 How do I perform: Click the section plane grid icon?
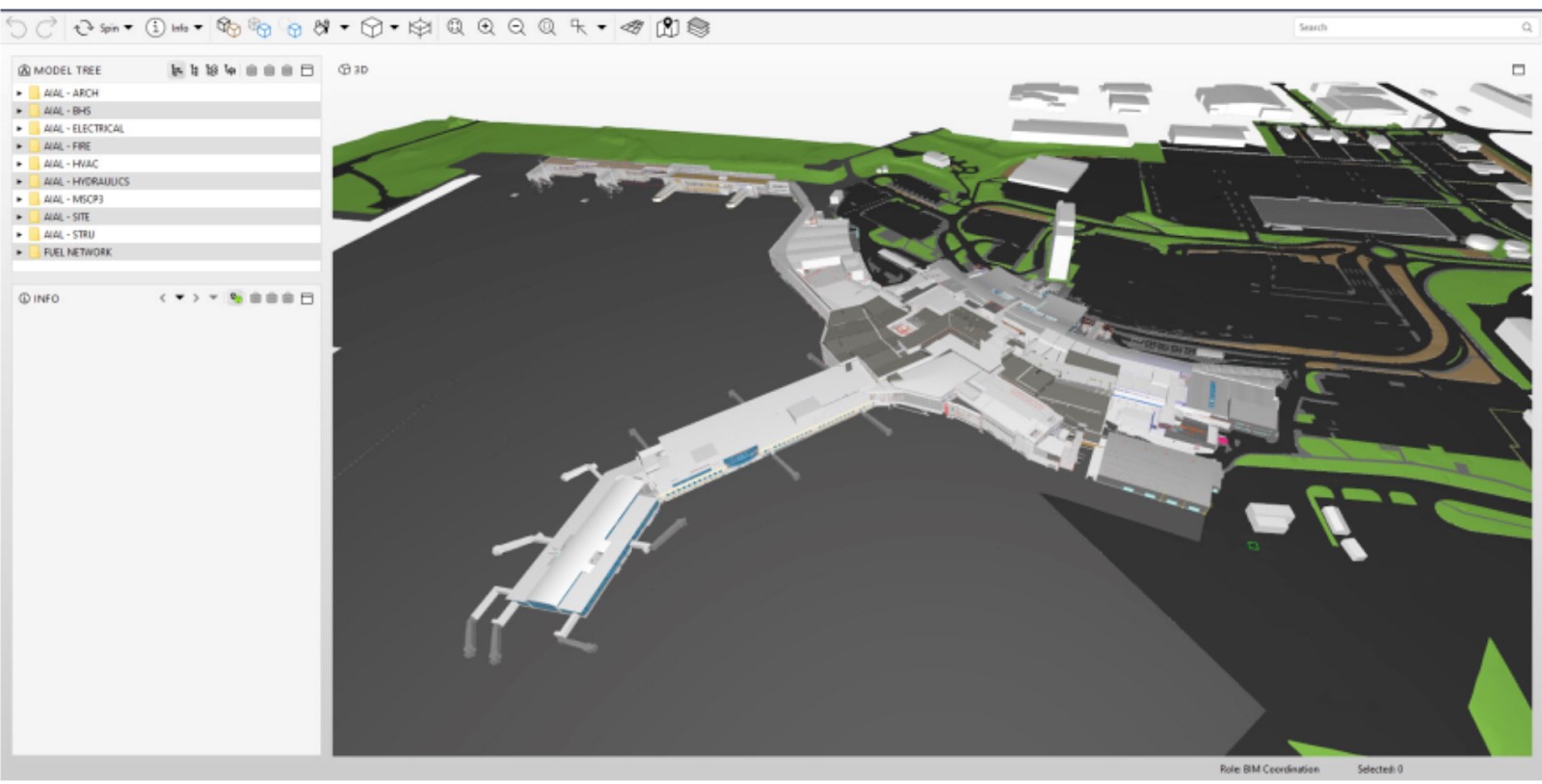(x=632, y=28)
